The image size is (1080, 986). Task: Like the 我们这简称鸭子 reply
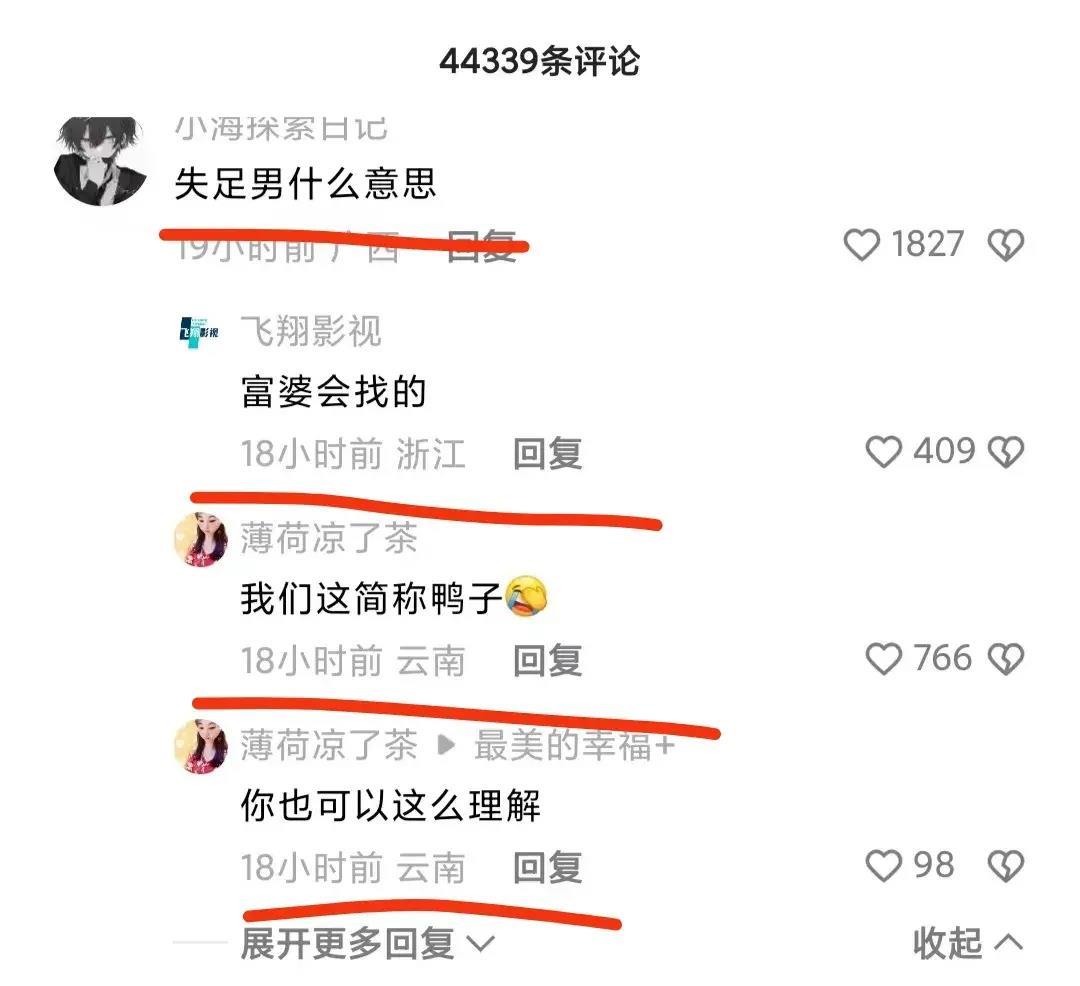[884, 658]
